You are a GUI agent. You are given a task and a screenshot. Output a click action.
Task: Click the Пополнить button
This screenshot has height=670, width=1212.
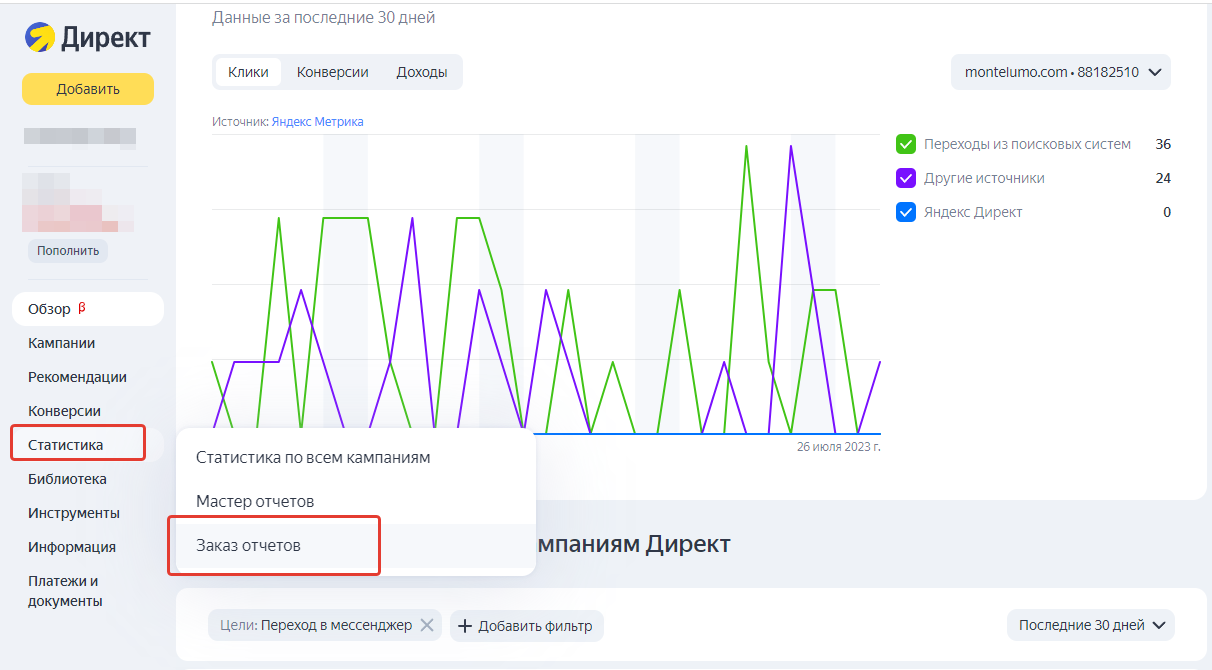[x=68, y=251]
